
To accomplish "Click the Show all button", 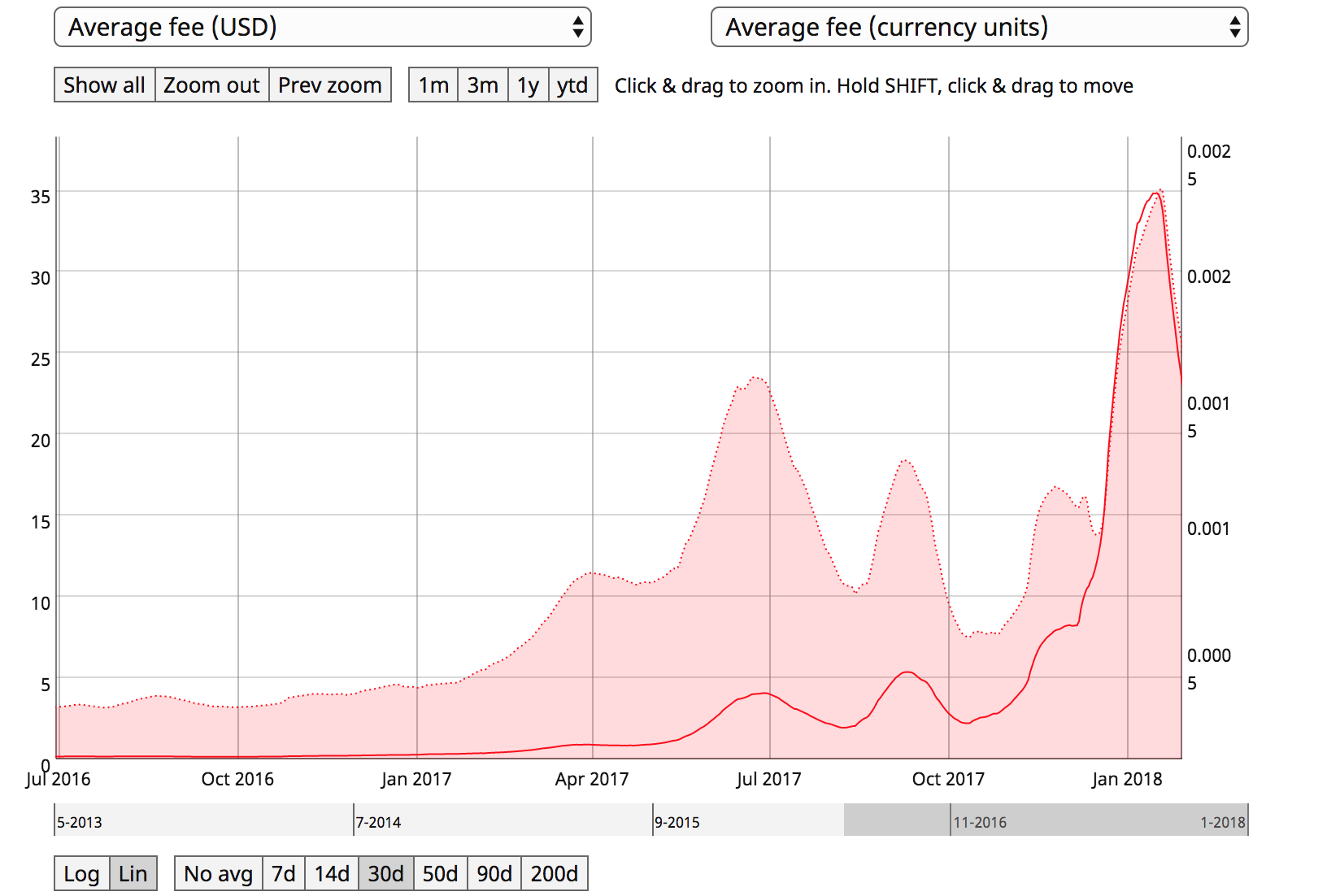I will click(x=103, y=85).
